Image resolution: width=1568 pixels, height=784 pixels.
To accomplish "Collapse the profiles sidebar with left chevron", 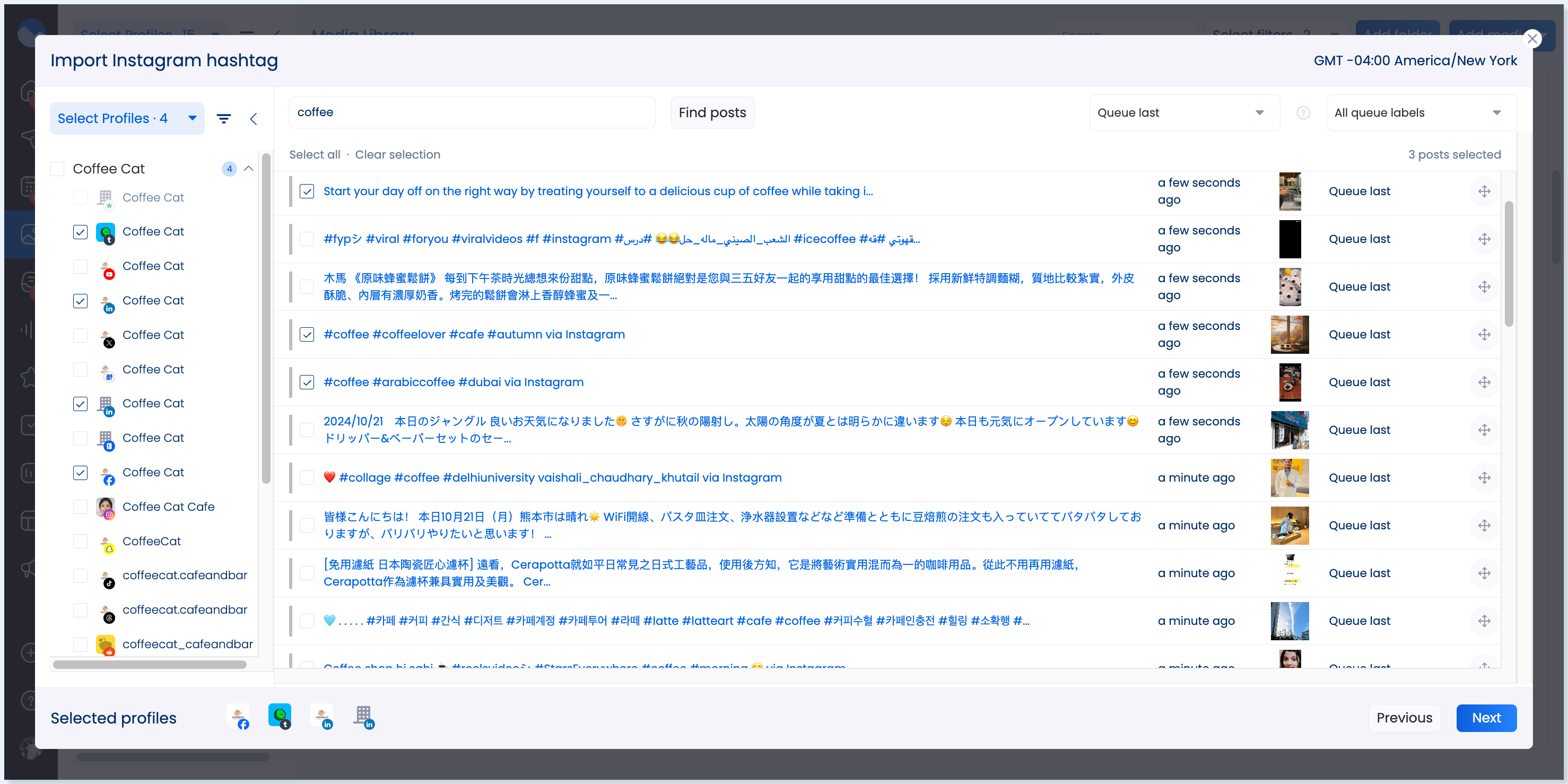I will point(253,119).
